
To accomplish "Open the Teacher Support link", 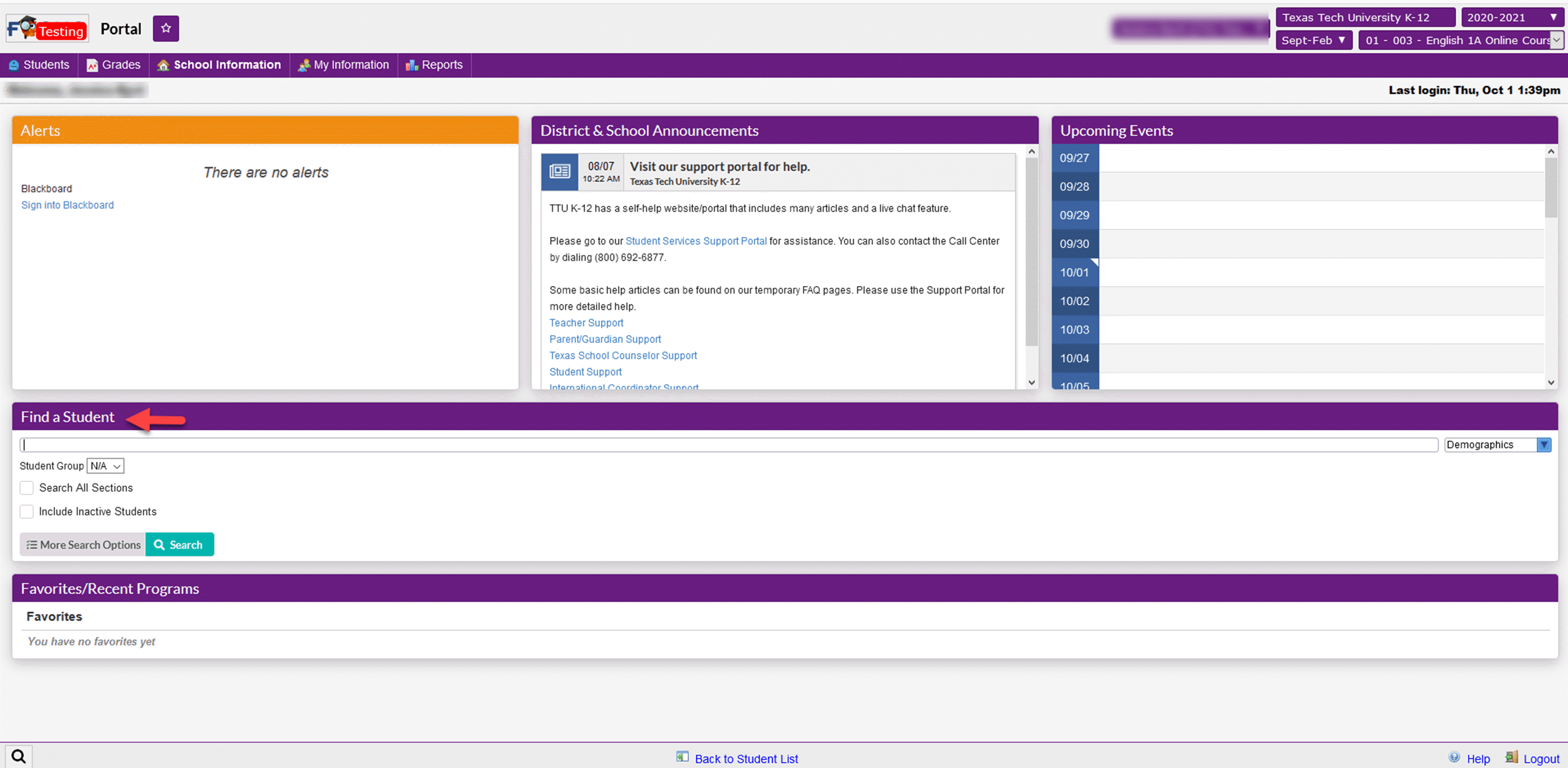I will 586,323.
